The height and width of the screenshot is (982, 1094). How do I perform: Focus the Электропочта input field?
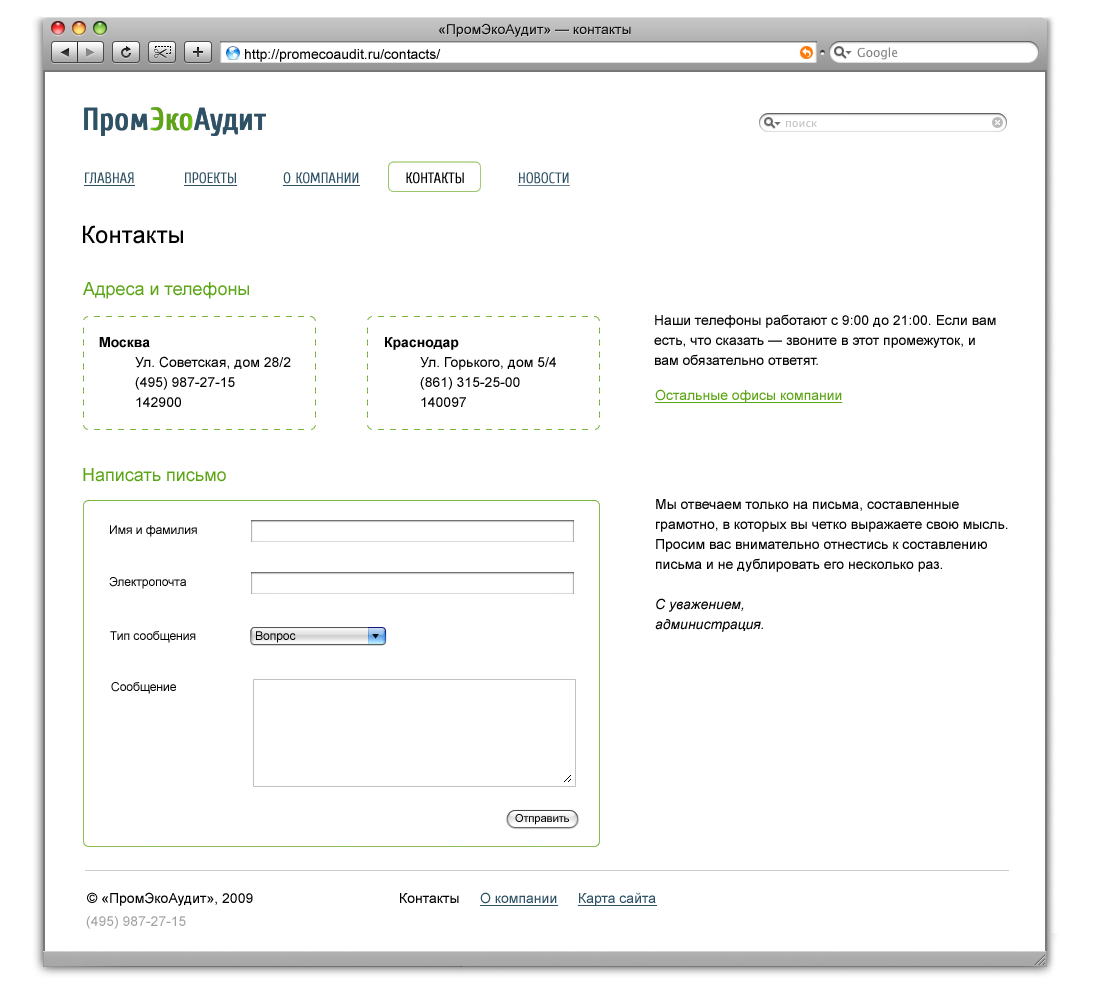pyautogui.click(x=412, y=583)
